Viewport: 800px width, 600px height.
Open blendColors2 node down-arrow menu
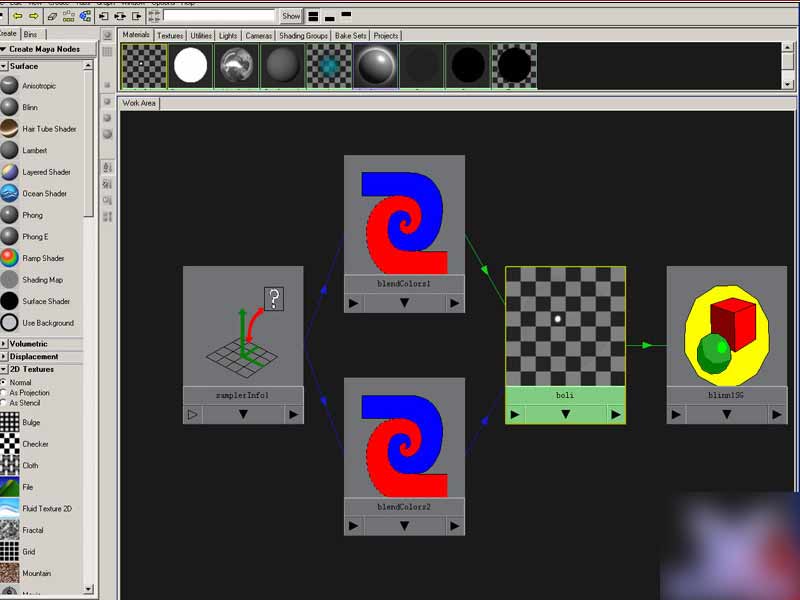click(x=404, y=526)
